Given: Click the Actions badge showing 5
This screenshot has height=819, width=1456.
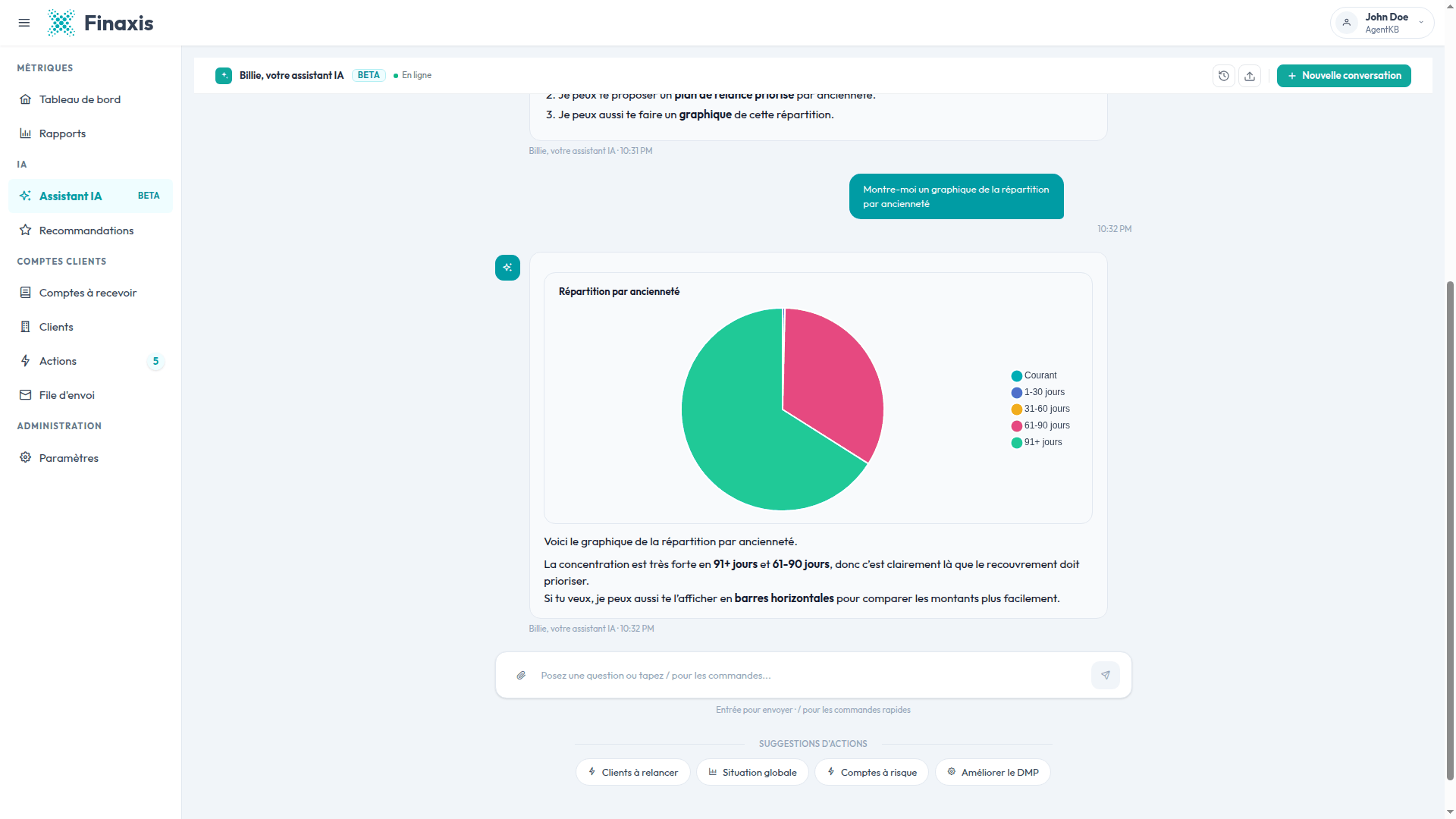Looking at the screenshot, I should tap(155, 361).
